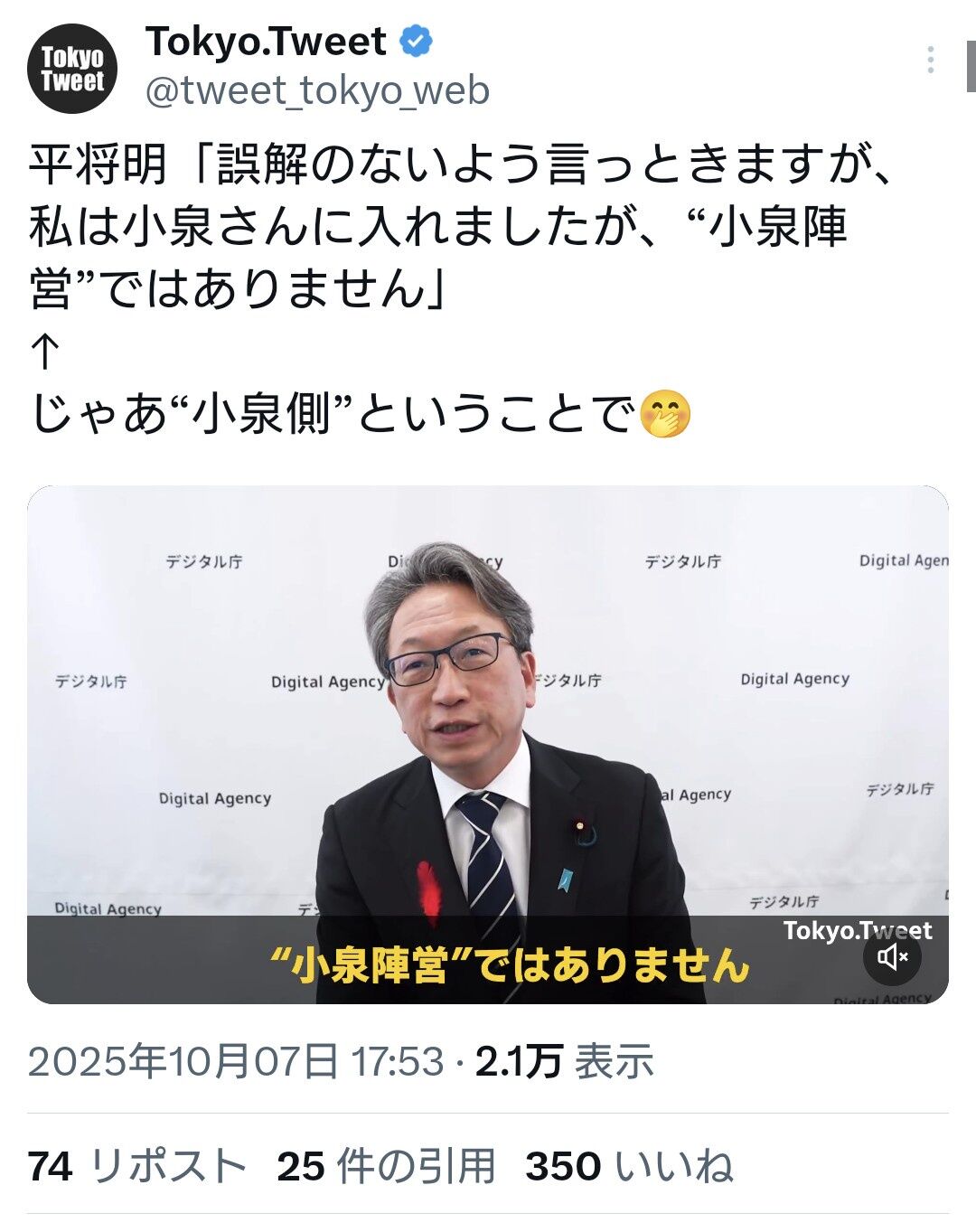Click the post timestamp 2025年10月07日 17:53
The height and width of the screenshot is (1232, 976).
click(236, 1061)
